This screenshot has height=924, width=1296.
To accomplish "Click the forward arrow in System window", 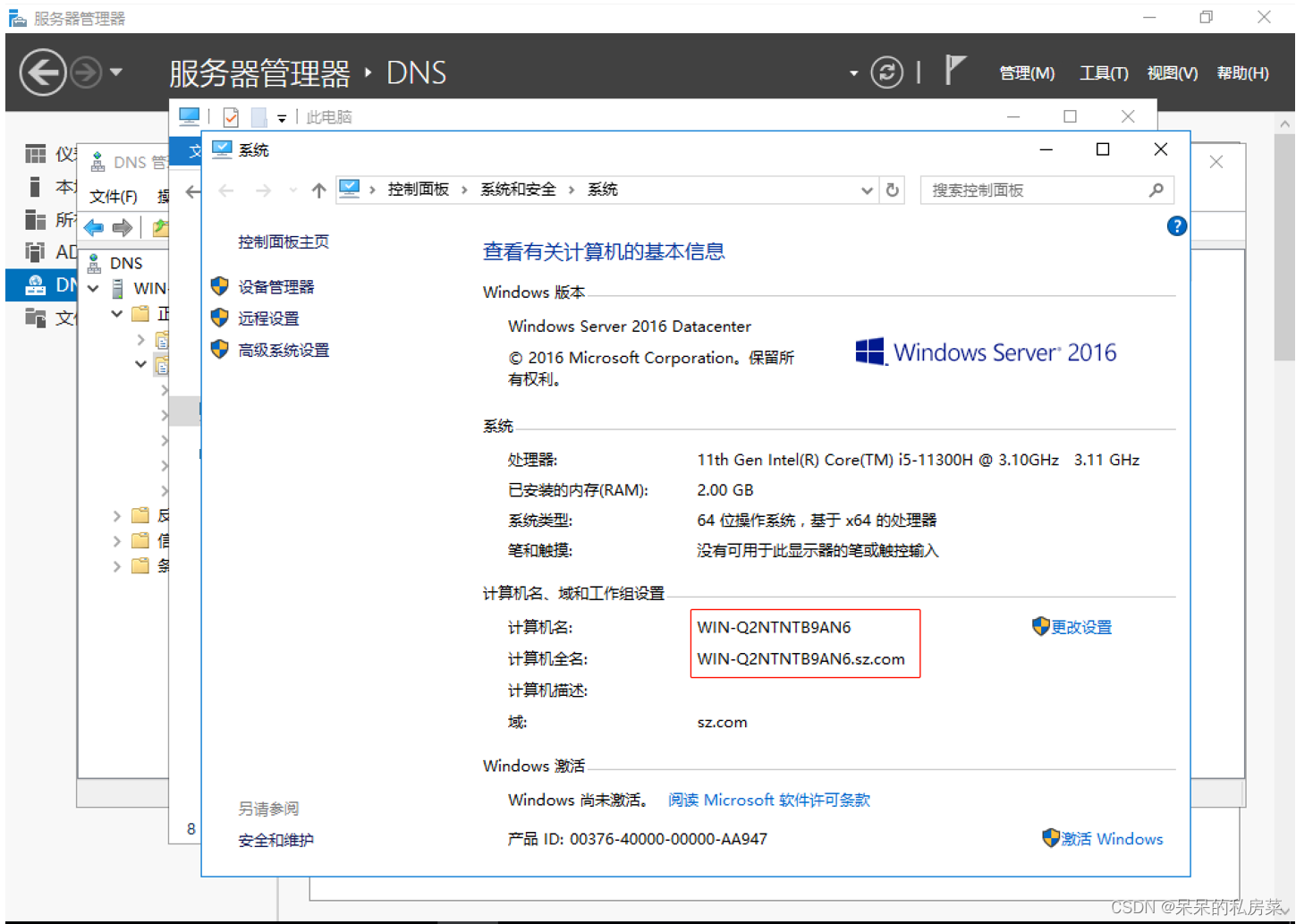I will pos(263,190).
